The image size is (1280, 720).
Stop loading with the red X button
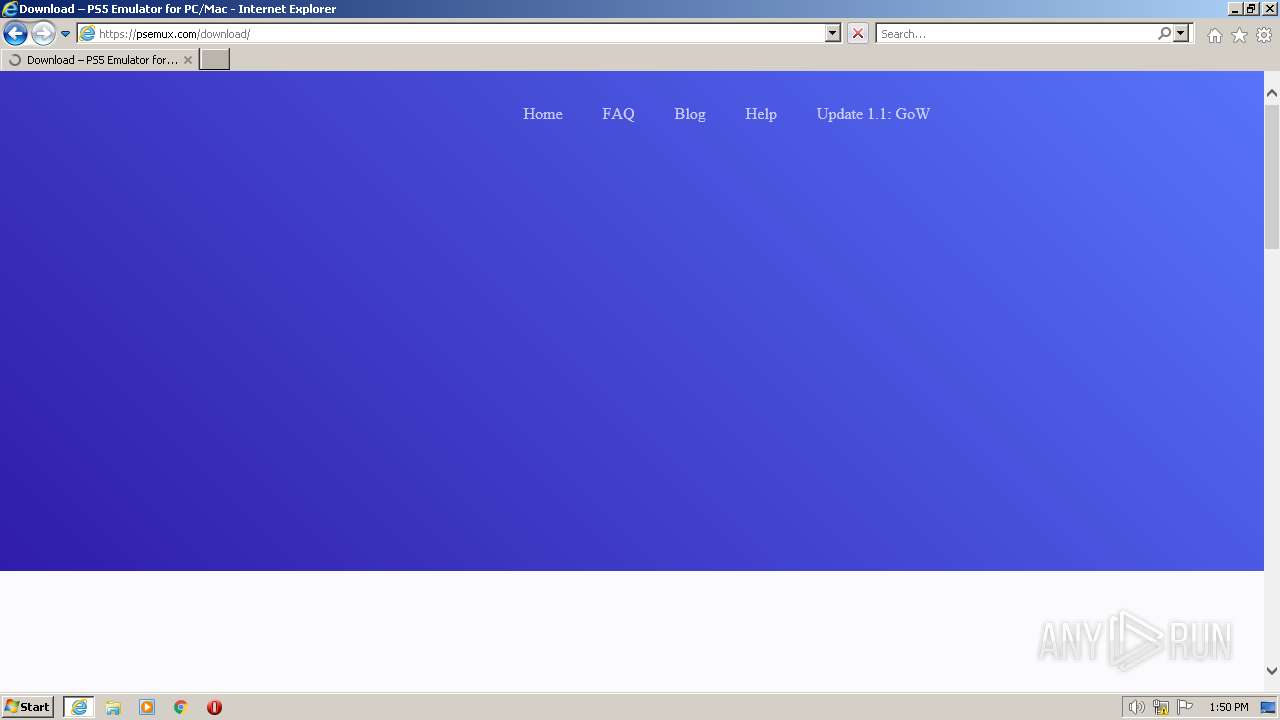click(x=858, y=33)
